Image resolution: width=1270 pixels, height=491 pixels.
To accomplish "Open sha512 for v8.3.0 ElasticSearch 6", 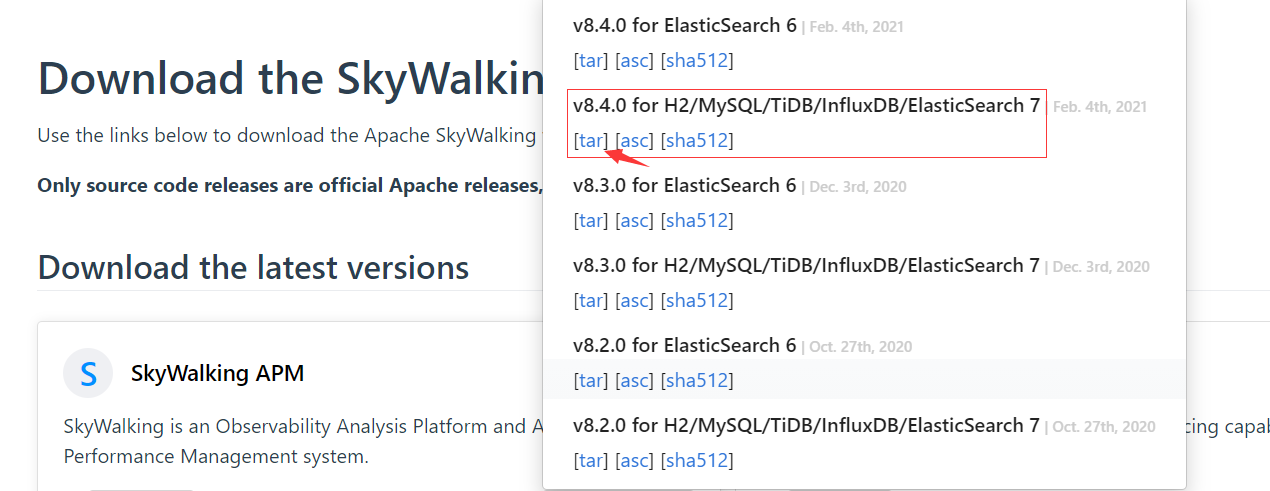I will point(697,220).
